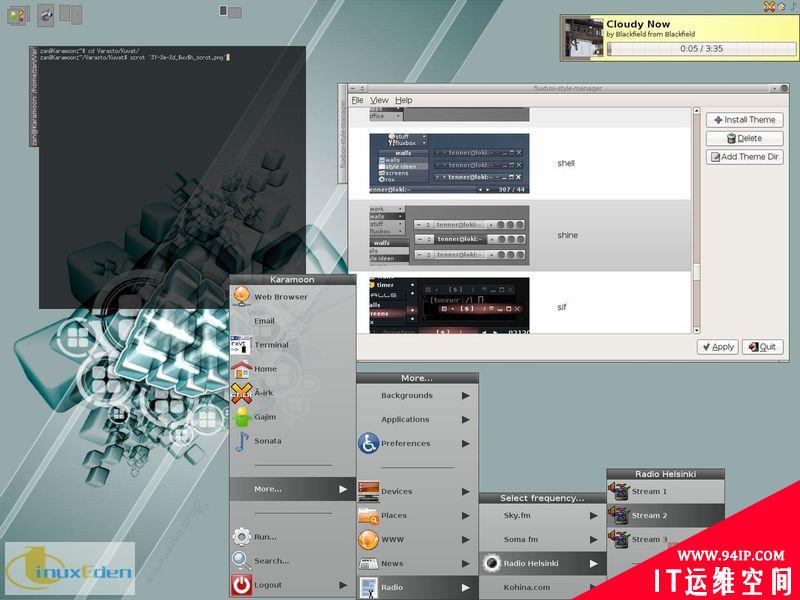Screen dimensions: 800x600
Task: Click scroll-down arrow of theme list
Action: [697, 330]
